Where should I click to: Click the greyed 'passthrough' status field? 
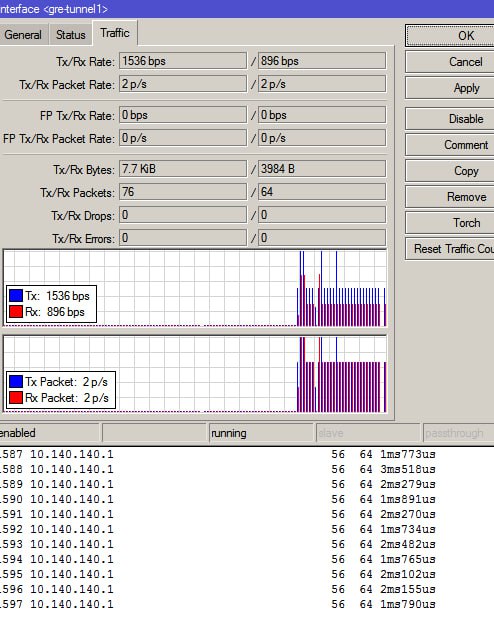pos(458,433)
